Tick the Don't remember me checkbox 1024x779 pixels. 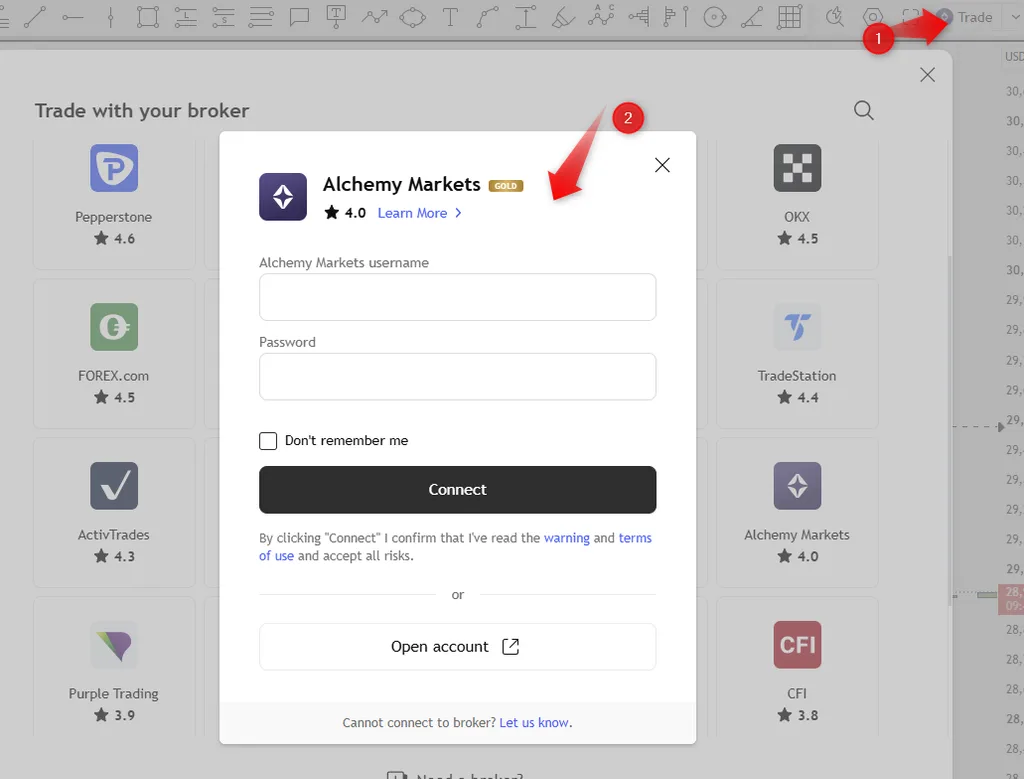[x=268, y=441]
